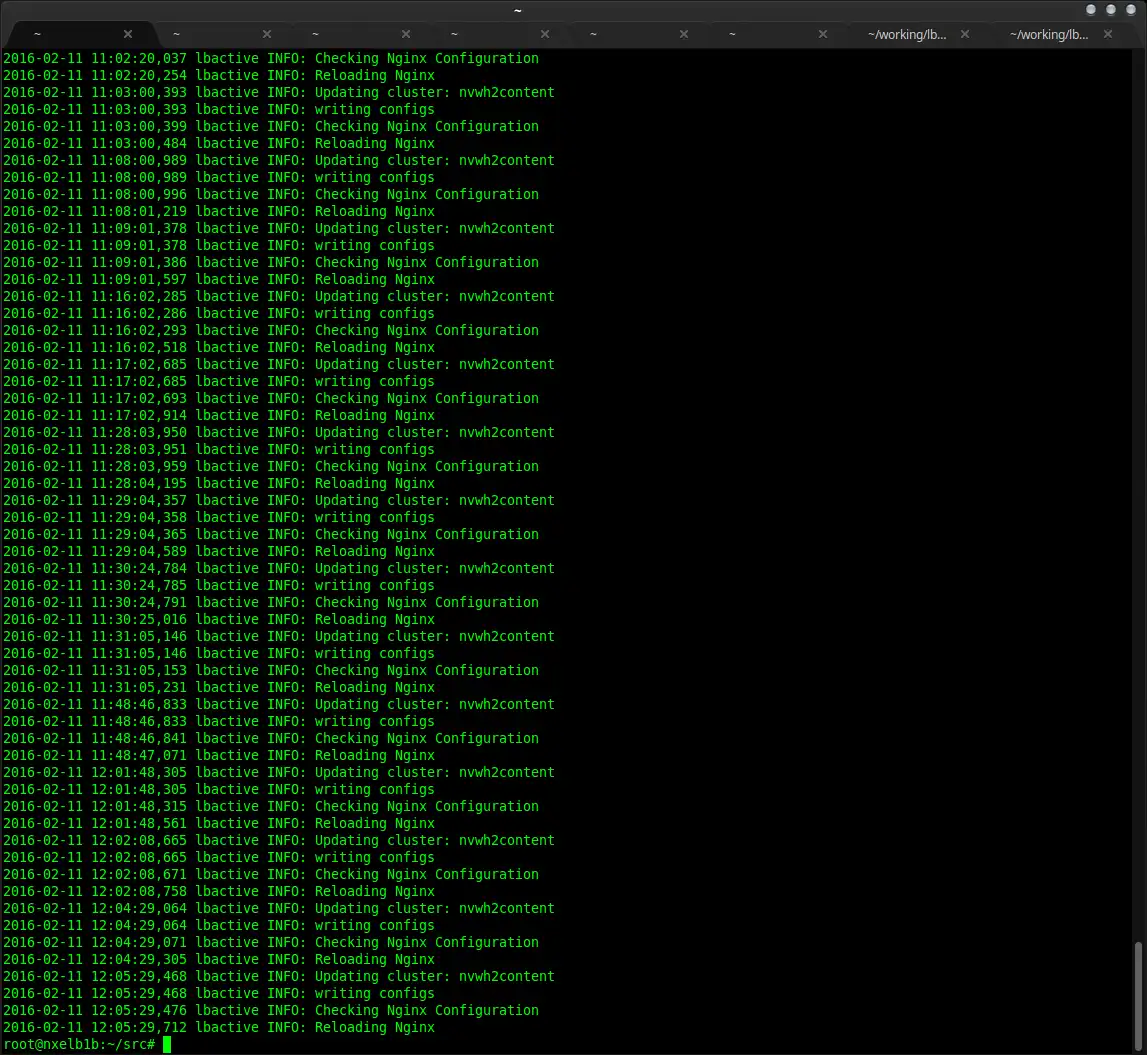Click line 11:08:01,219 Reloading Nginx
Screen dimensions: 1147x1055
click(x=219, y=211)
